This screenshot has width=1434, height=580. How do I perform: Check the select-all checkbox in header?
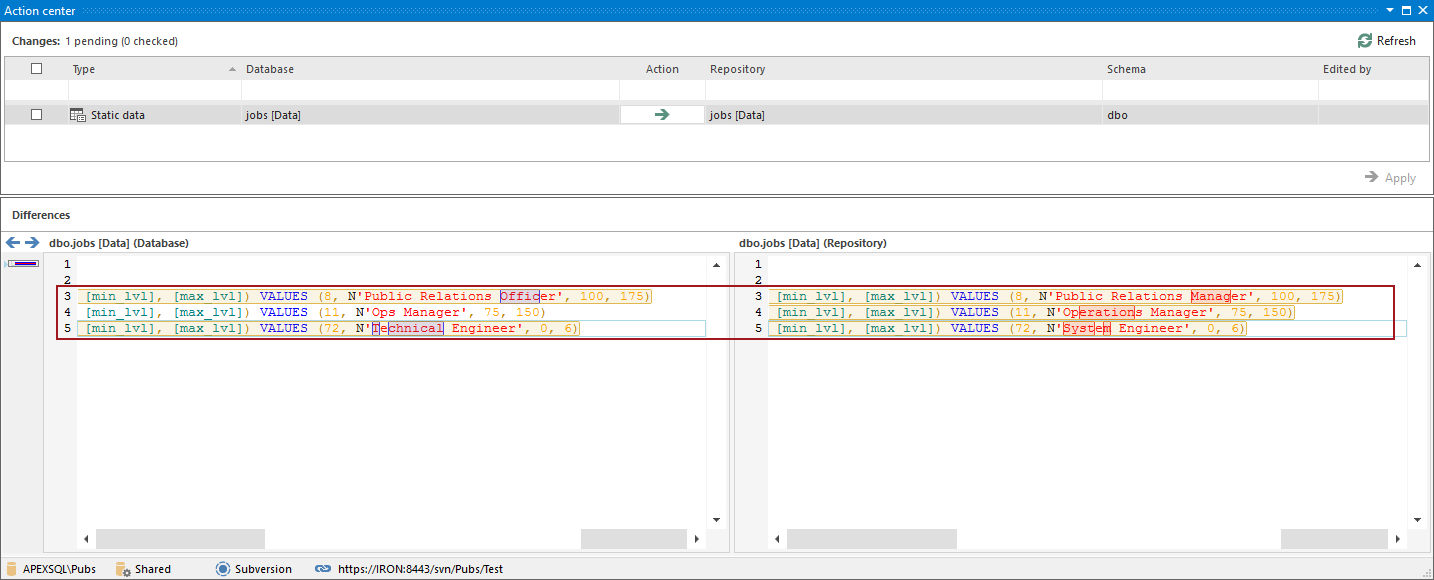(37, 69)
